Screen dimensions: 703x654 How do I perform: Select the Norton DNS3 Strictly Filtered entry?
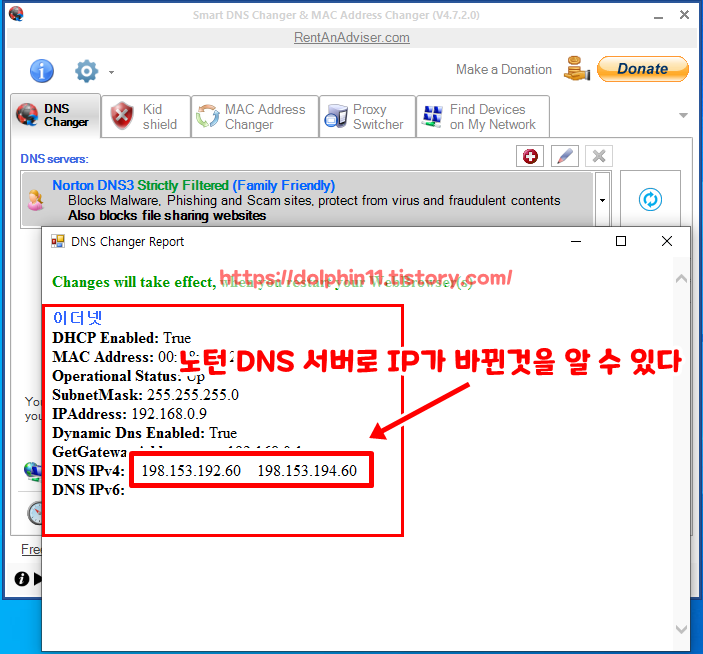point(307,200)
